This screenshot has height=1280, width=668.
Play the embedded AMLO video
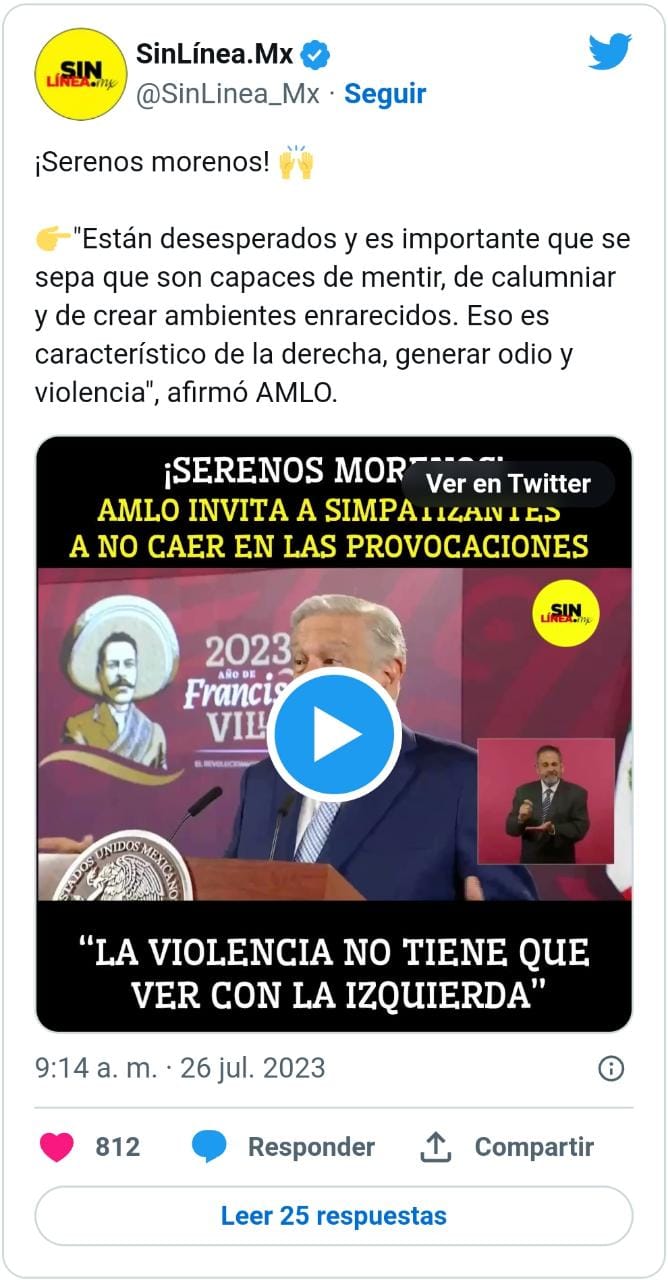click(333, 735)
